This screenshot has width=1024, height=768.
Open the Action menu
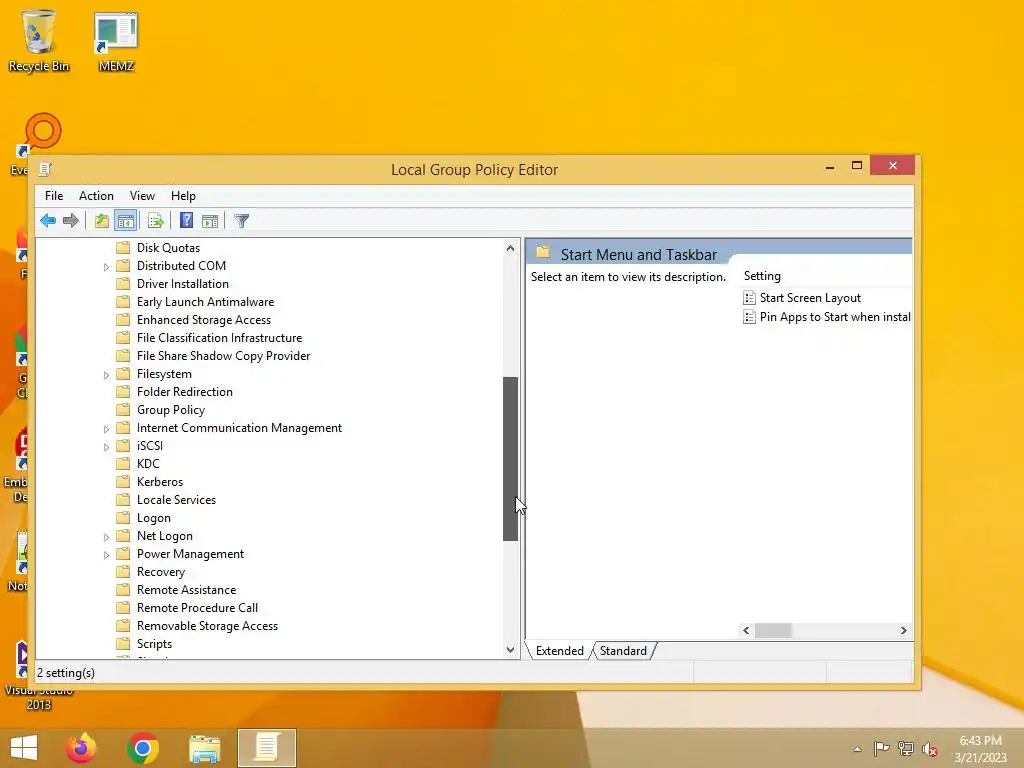[x=96, y=196]
